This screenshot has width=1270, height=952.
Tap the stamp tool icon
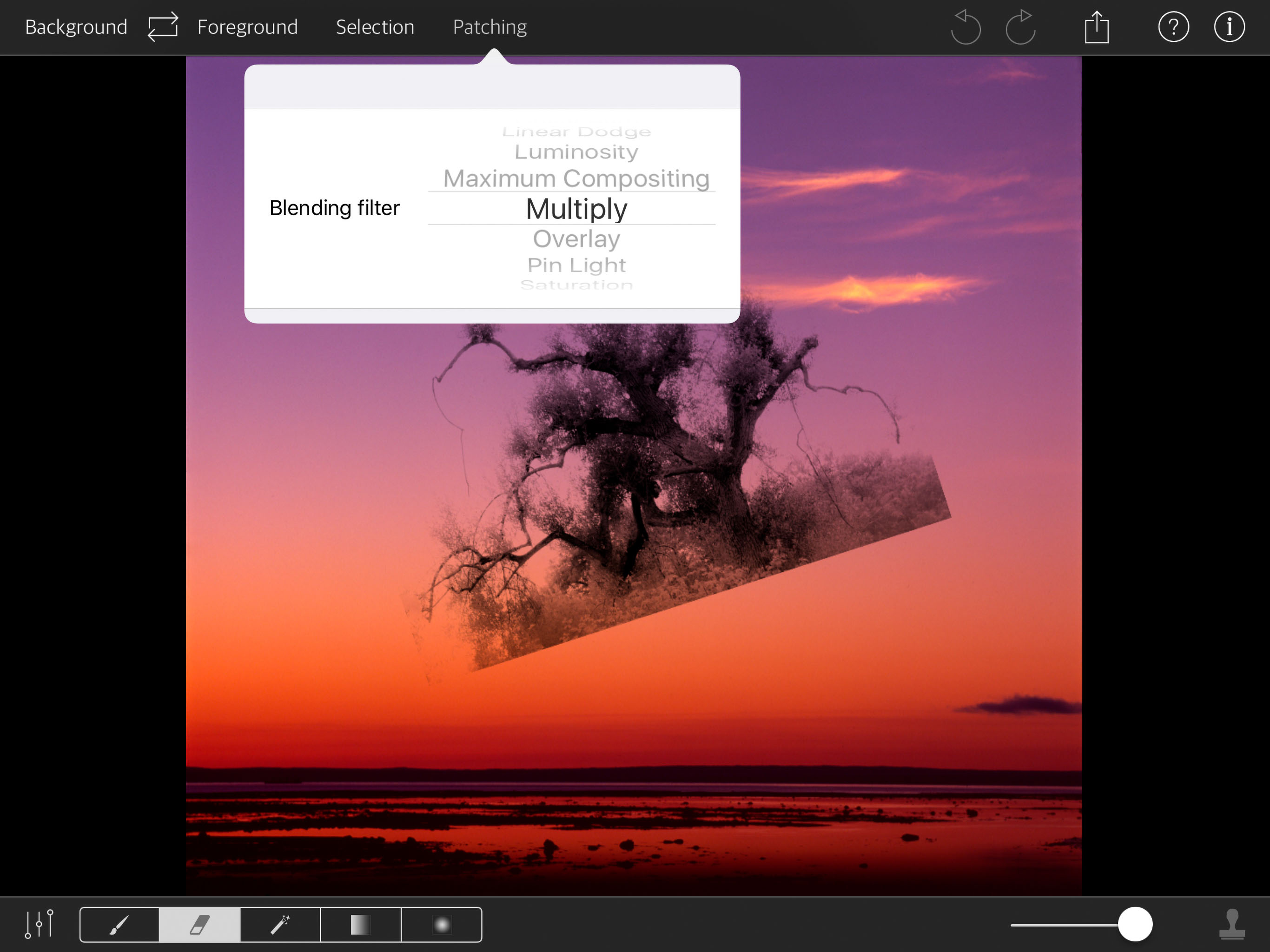1231,924
